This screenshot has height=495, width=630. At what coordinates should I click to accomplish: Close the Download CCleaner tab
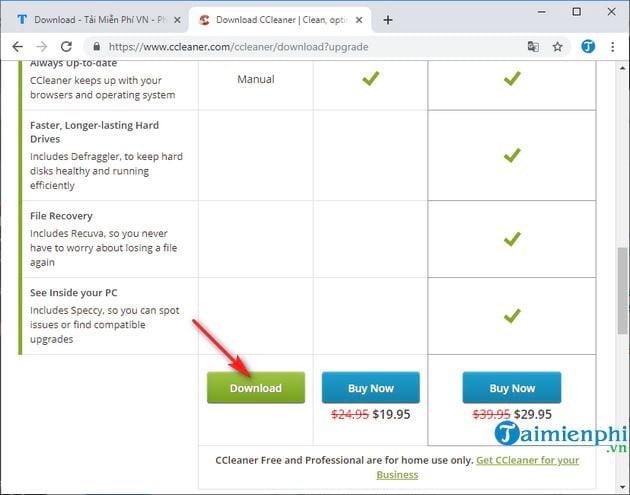[x=359, y=20]
